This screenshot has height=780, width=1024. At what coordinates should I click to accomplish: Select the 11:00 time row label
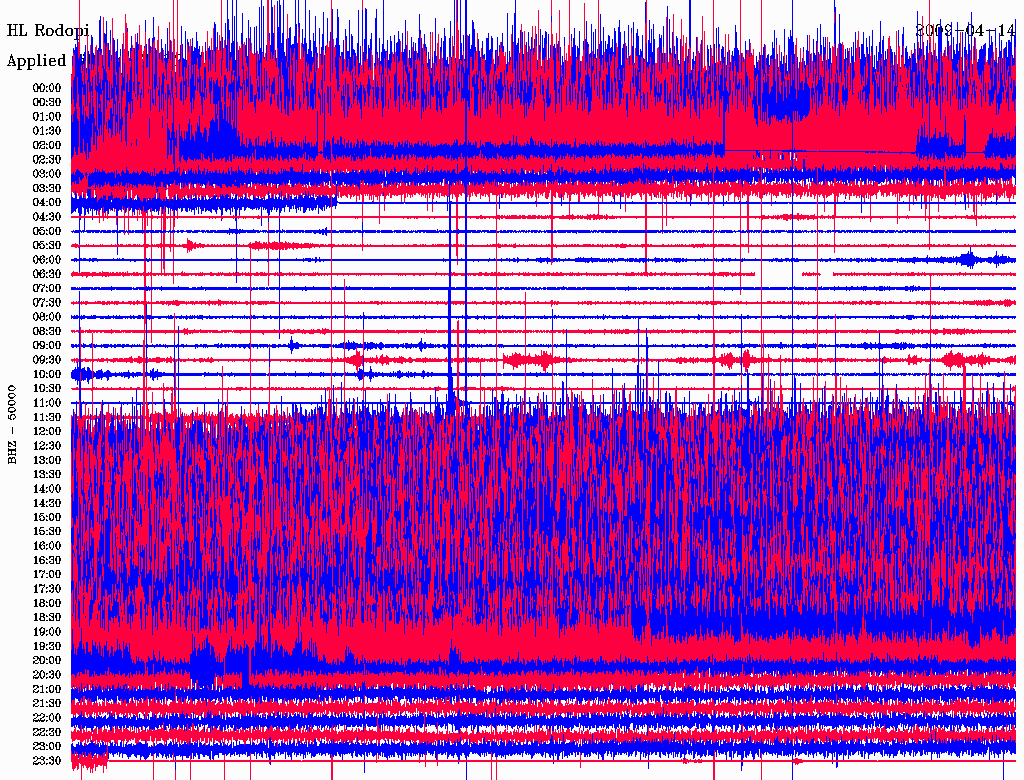point(47,403)
